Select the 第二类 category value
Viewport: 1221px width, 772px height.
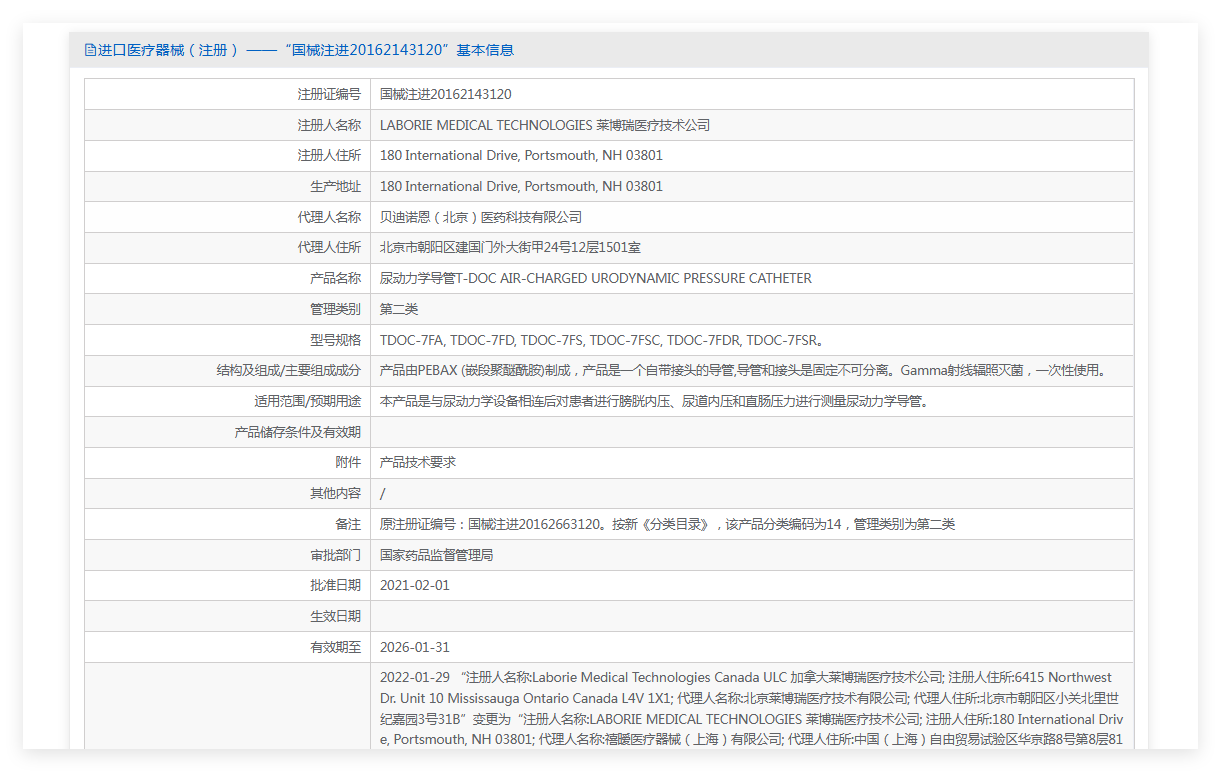pyautogui.click(x=399, y=310)
